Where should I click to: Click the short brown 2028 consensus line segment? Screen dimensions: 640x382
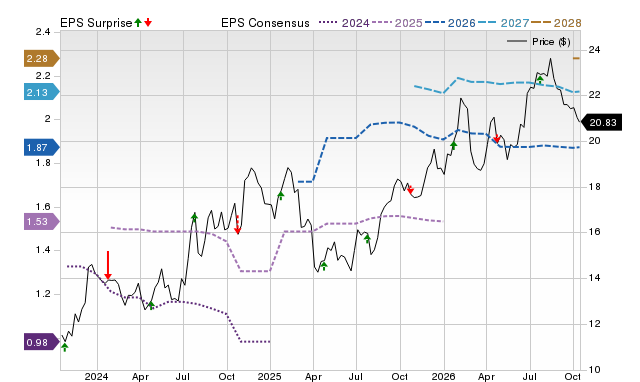576,58
